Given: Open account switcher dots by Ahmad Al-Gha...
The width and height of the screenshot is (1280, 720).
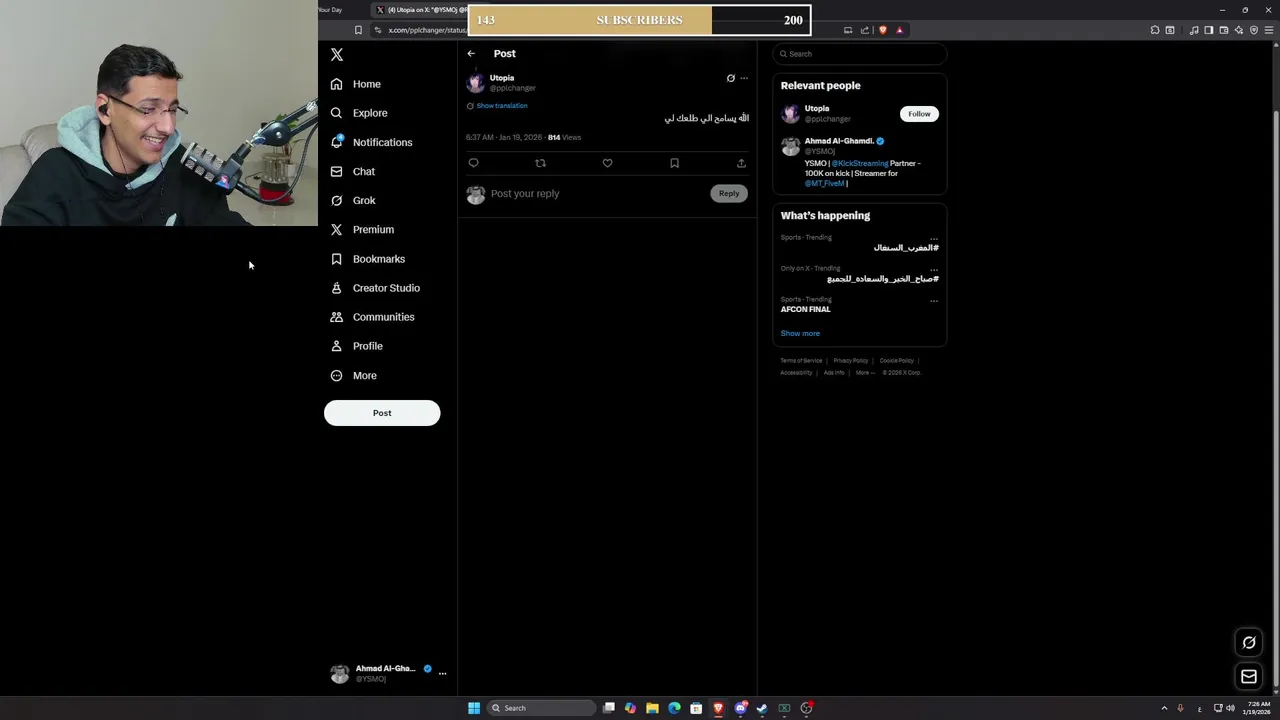Looking at the screenshot, I should [x=442, y=673].
